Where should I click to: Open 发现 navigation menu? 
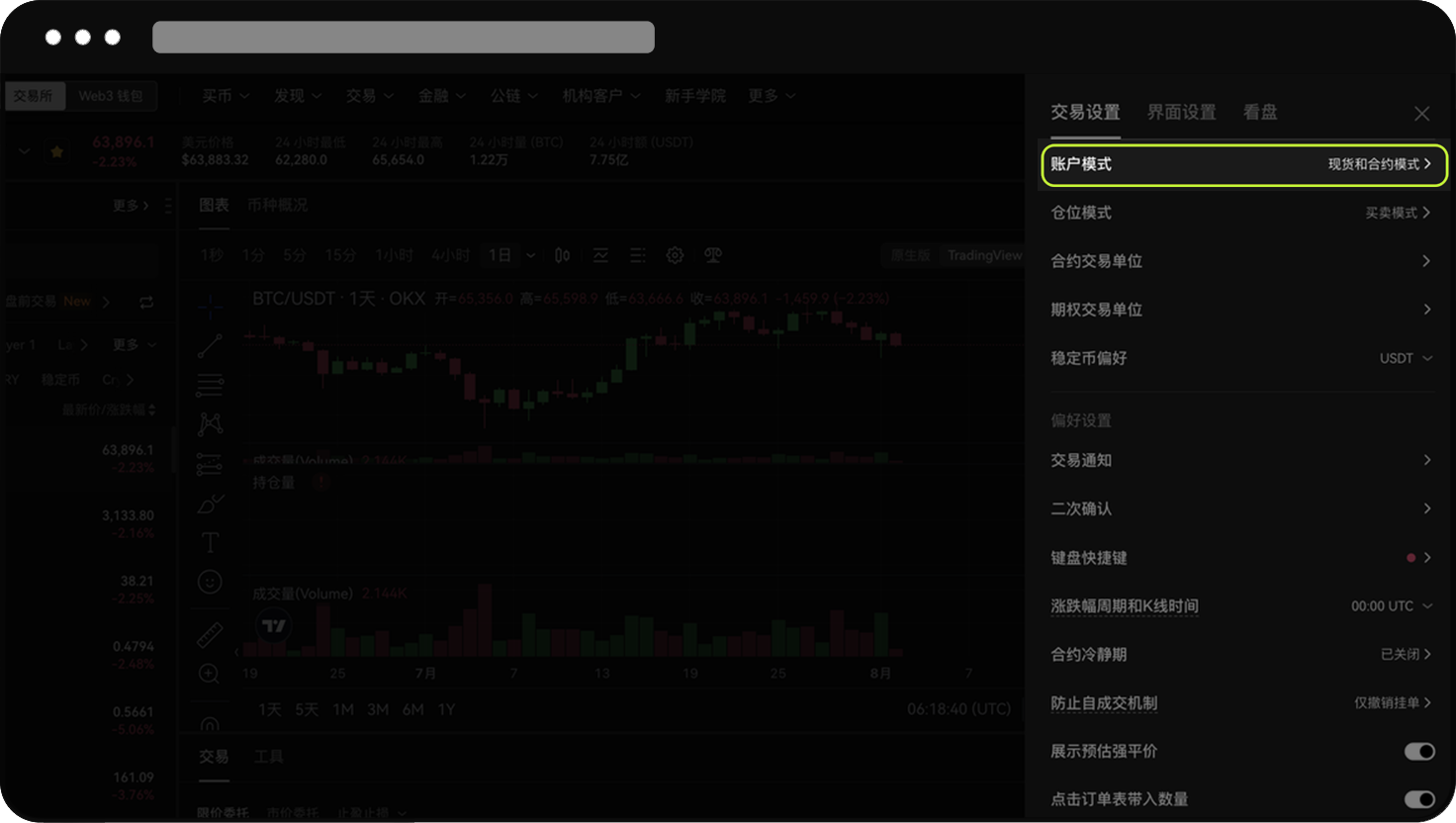click(298, 96)
